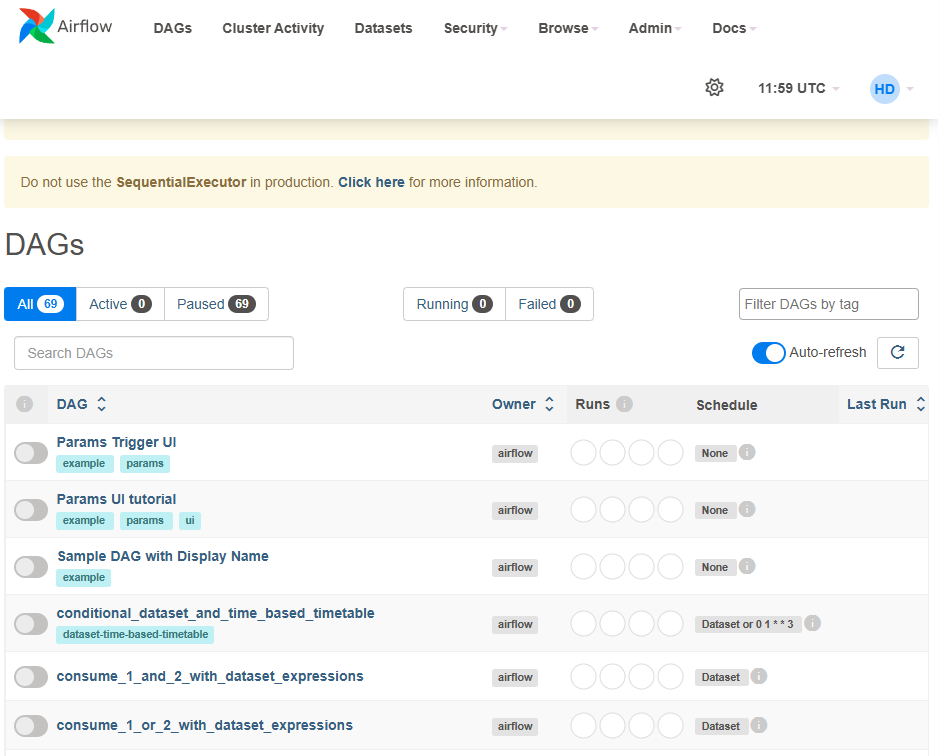Filter by Failed 0 DAGs

[549, 304]
